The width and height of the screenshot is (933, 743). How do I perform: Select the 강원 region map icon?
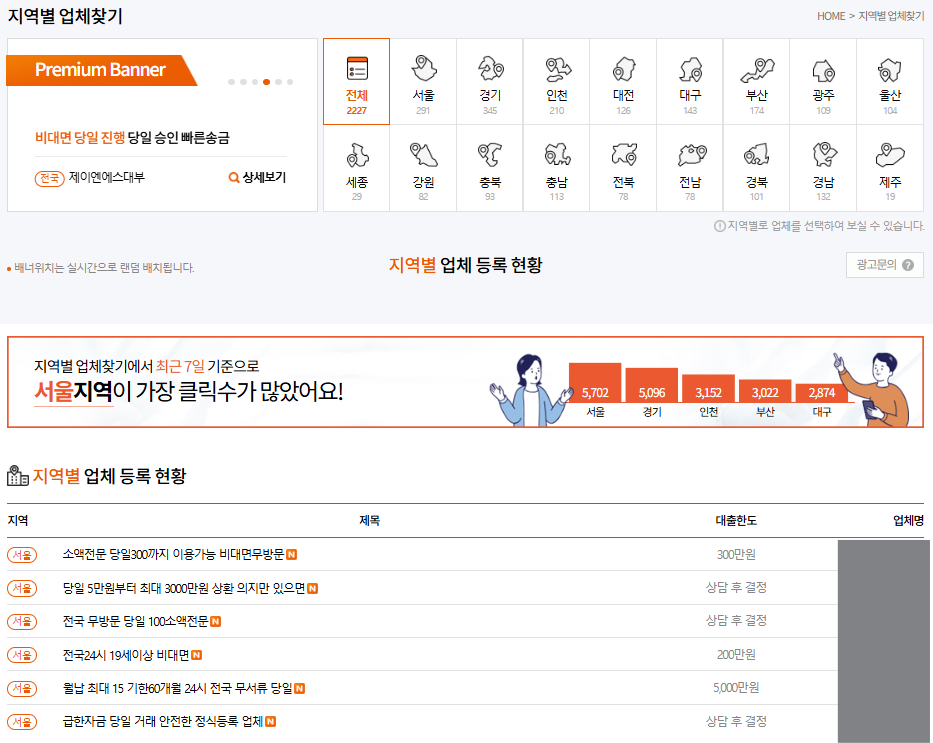[x=423, y=155]
